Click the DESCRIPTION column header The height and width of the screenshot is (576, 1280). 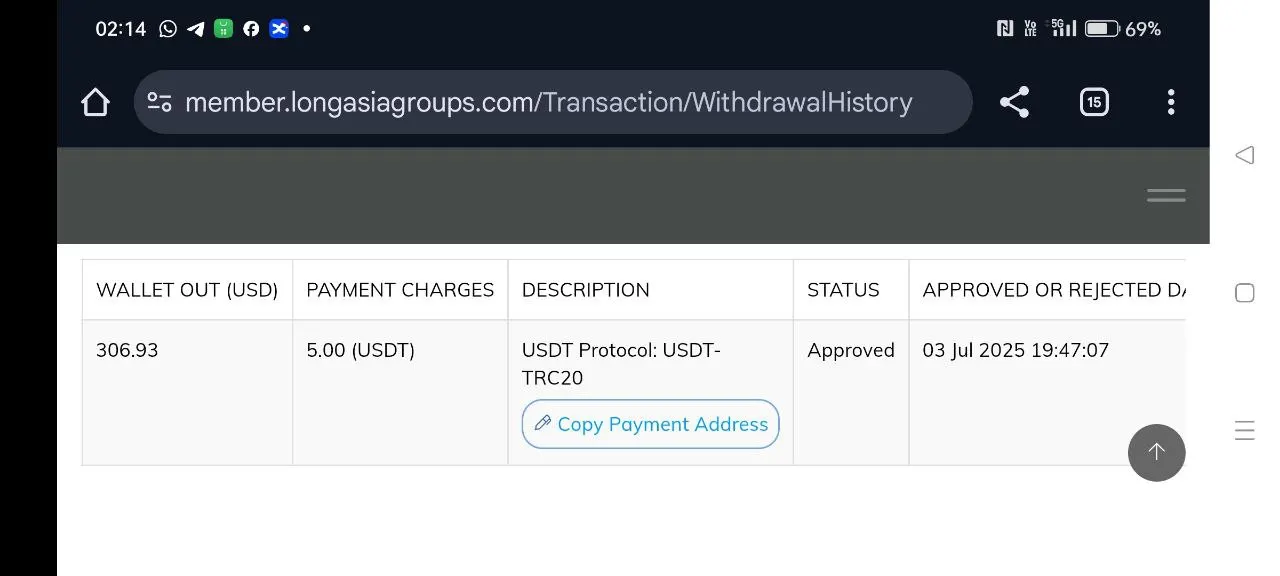pos(586,290)
